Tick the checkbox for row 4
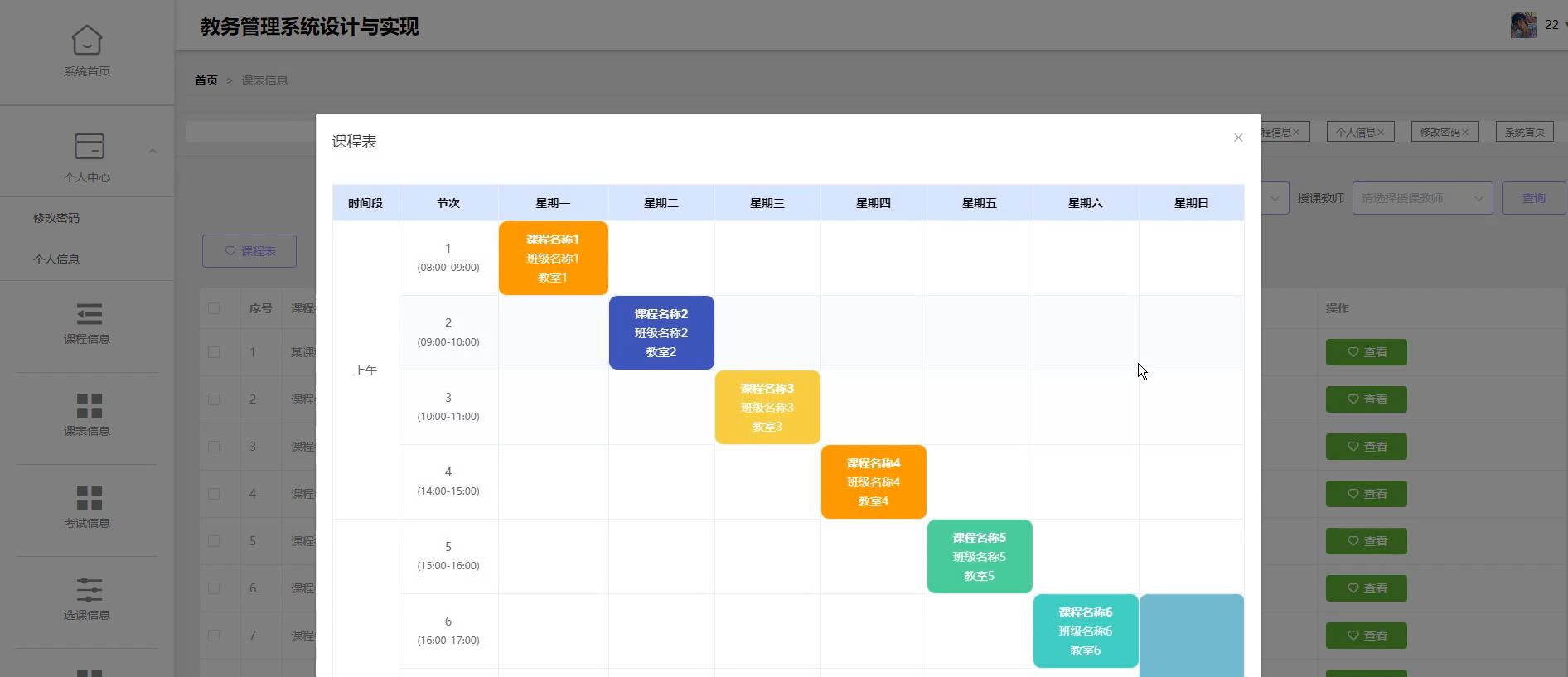Screen dimensions: 1568x677 (214, 494)
